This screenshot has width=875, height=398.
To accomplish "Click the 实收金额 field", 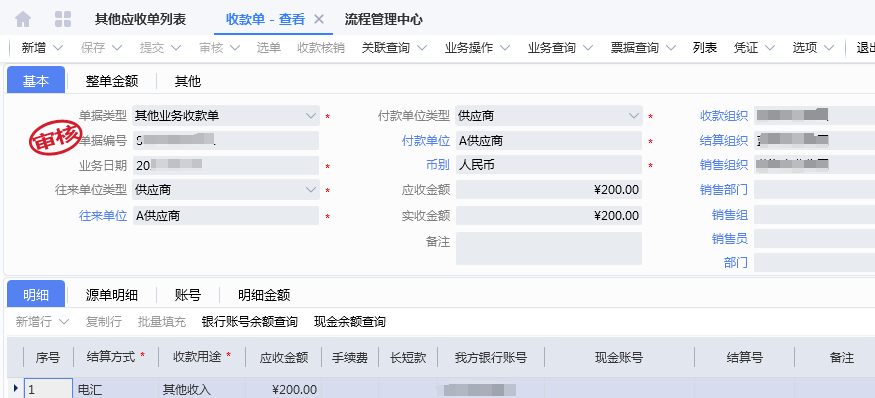I will [x=549, y=215].
